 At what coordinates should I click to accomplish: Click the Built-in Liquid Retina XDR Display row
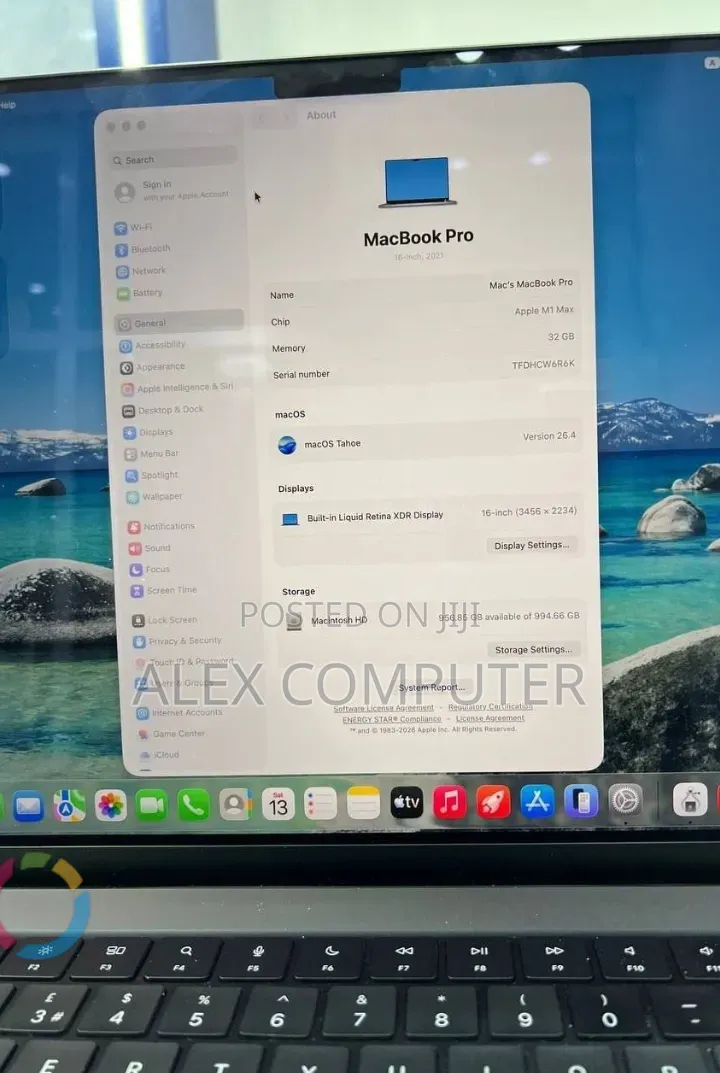(428, 515)
